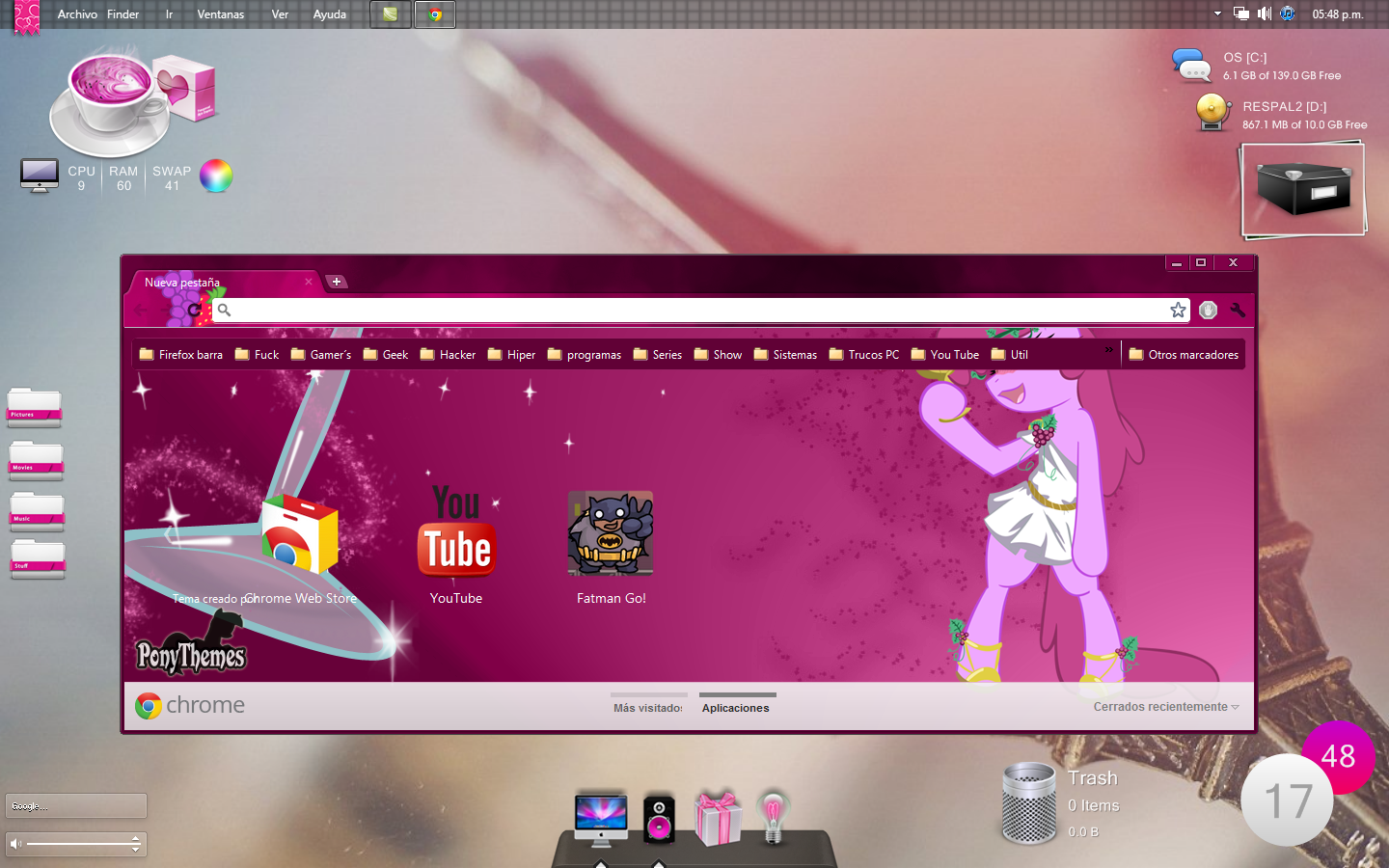Open the Movies desktop folder

point(36,460)
